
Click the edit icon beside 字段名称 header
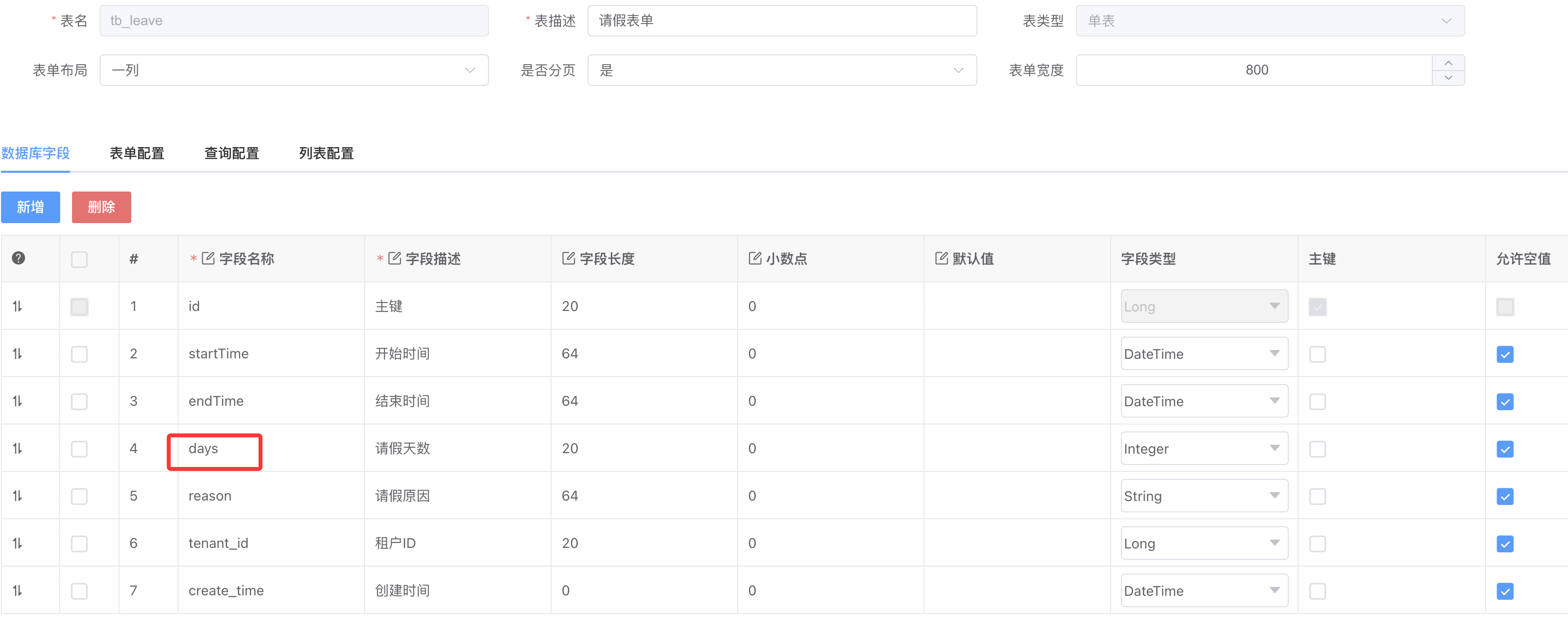[208, 258]
